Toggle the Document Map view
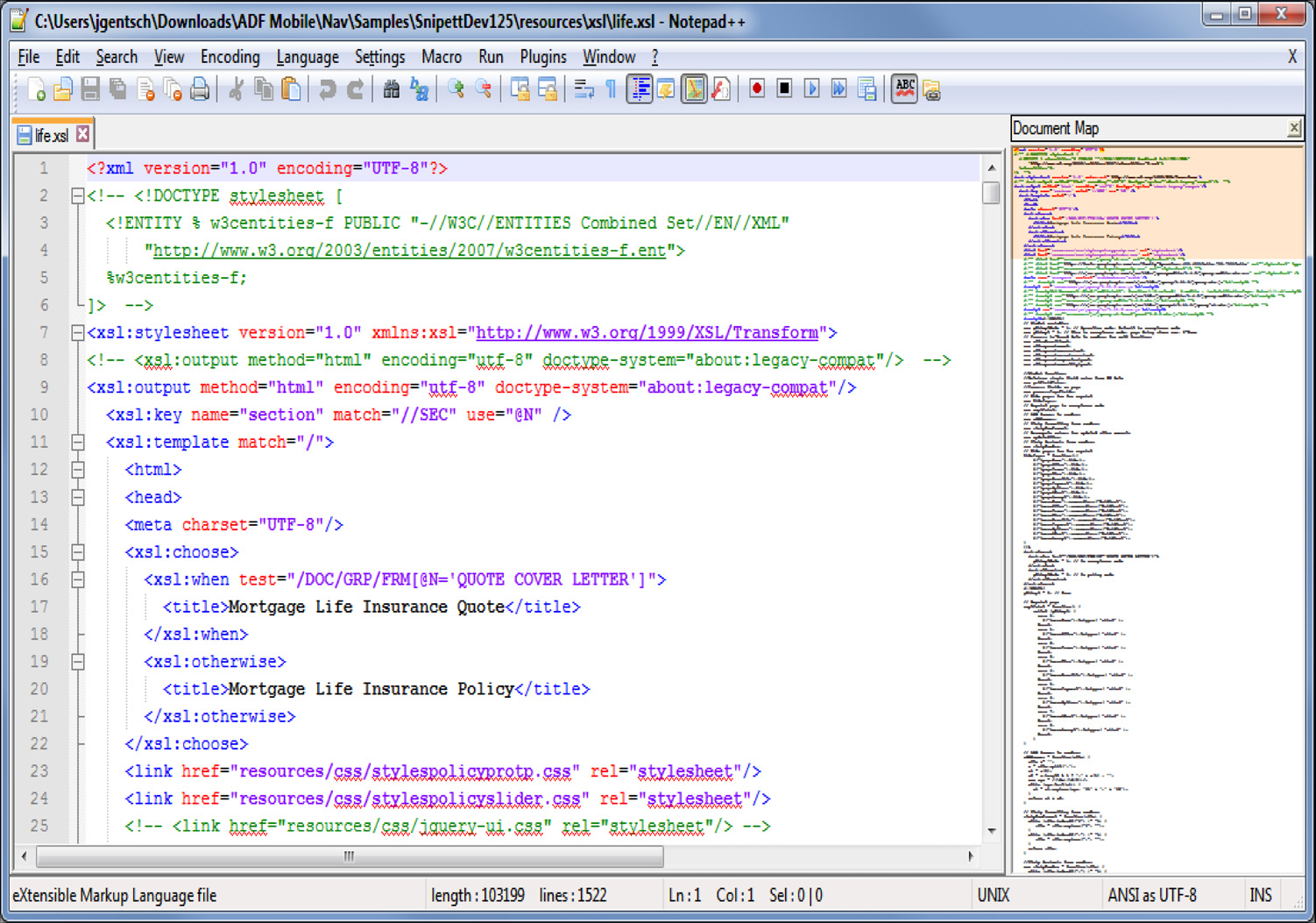This screenshot has width=1316, height=923. coord(693,88)
